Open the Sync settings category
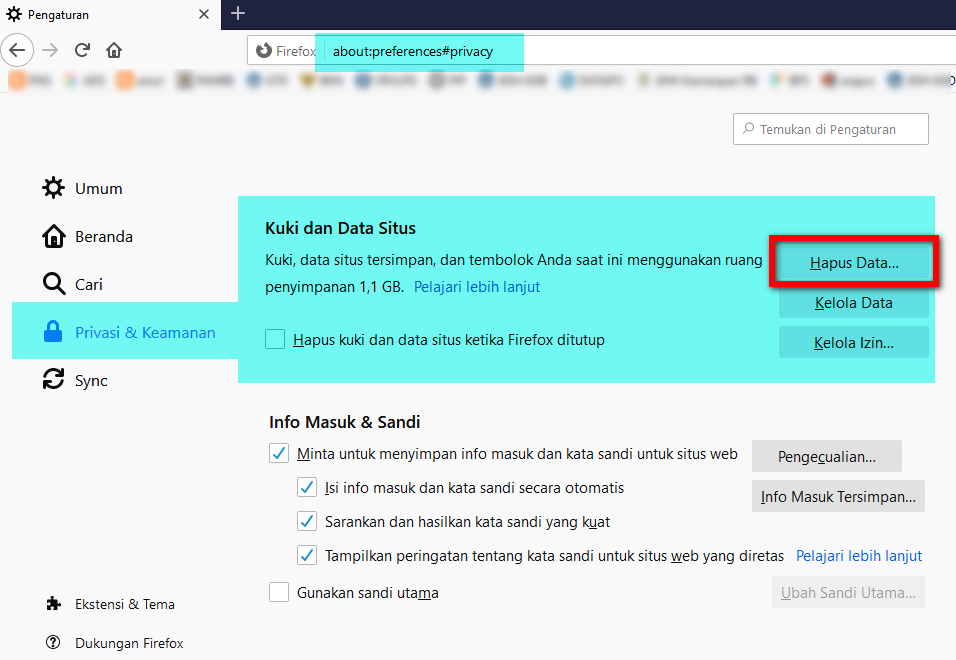 76,380
